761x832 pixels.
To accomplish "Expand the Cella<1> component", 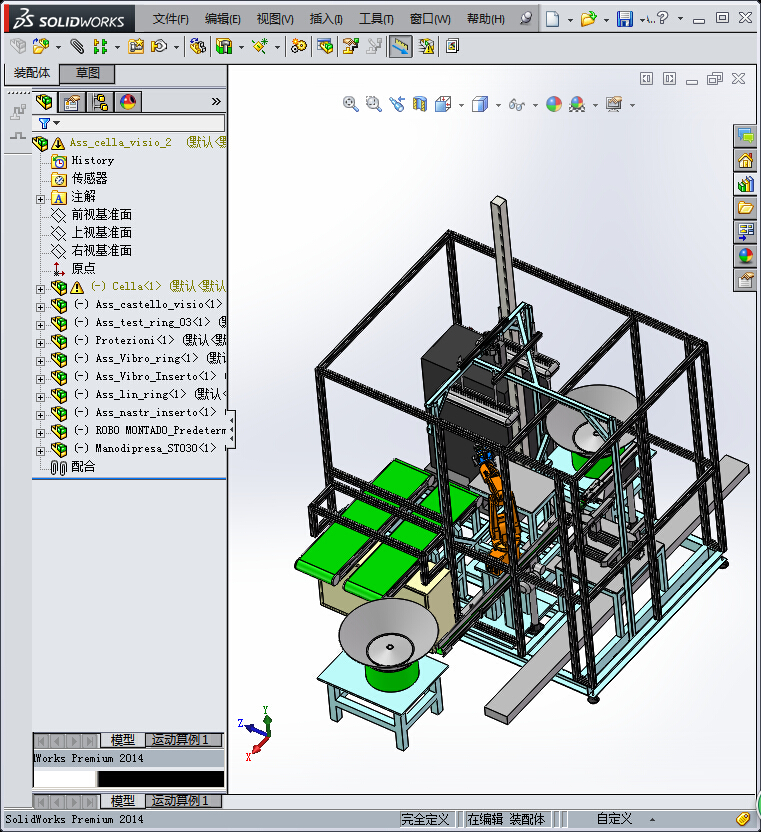I will coord(40,289).
